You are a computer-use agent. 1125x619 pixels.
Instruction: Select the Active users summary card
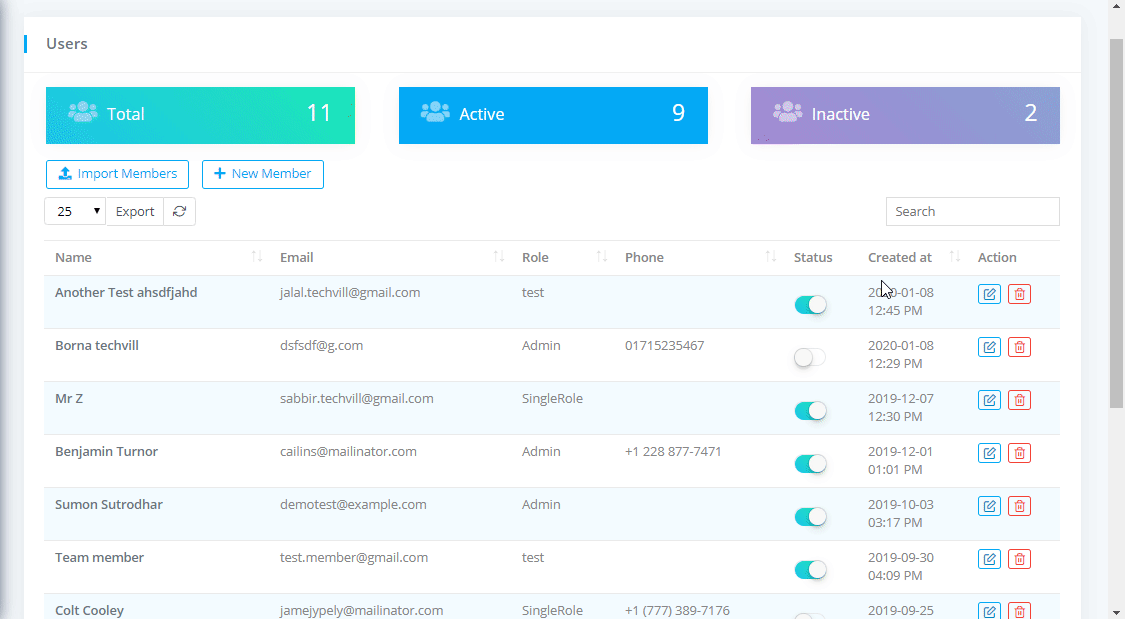pos(553,115)
